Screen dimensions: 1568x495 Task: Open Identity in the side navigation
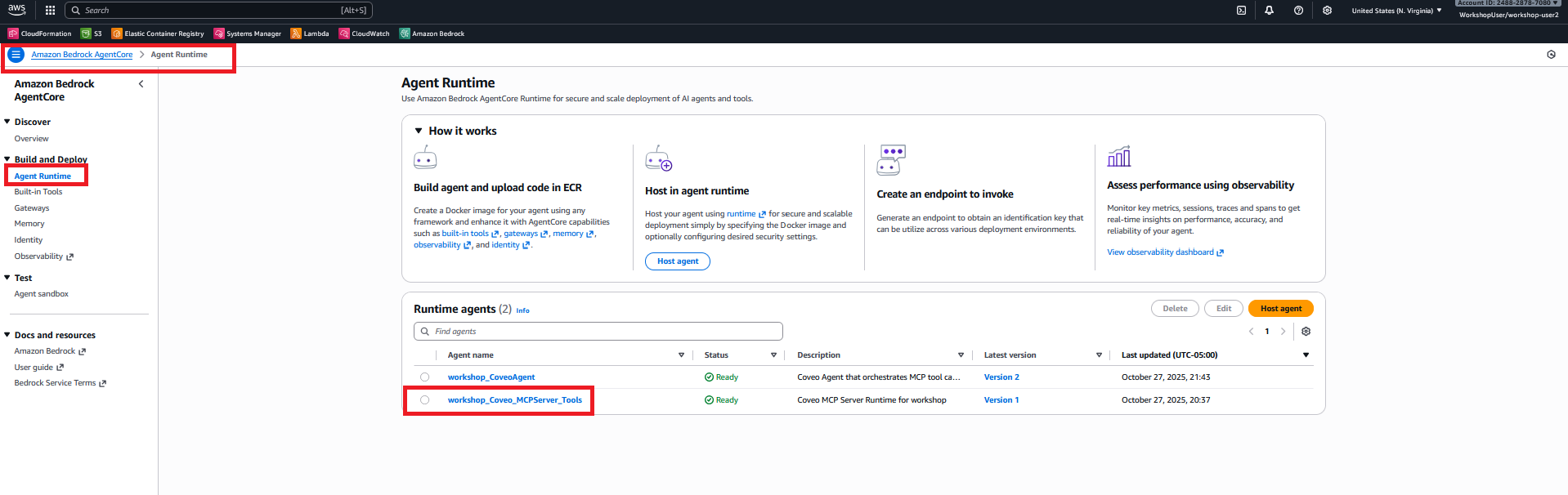point(28,240)
